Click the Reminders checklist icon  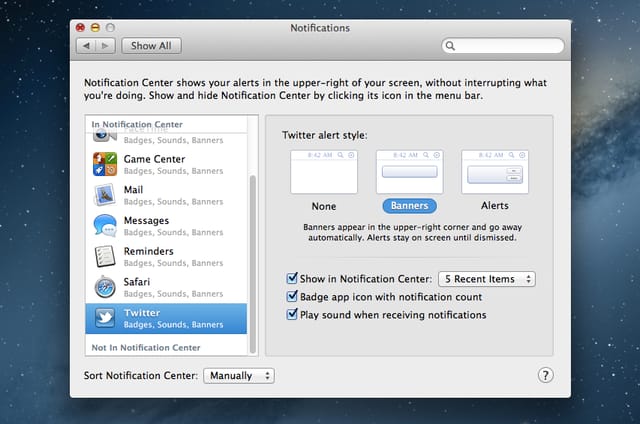105,256
